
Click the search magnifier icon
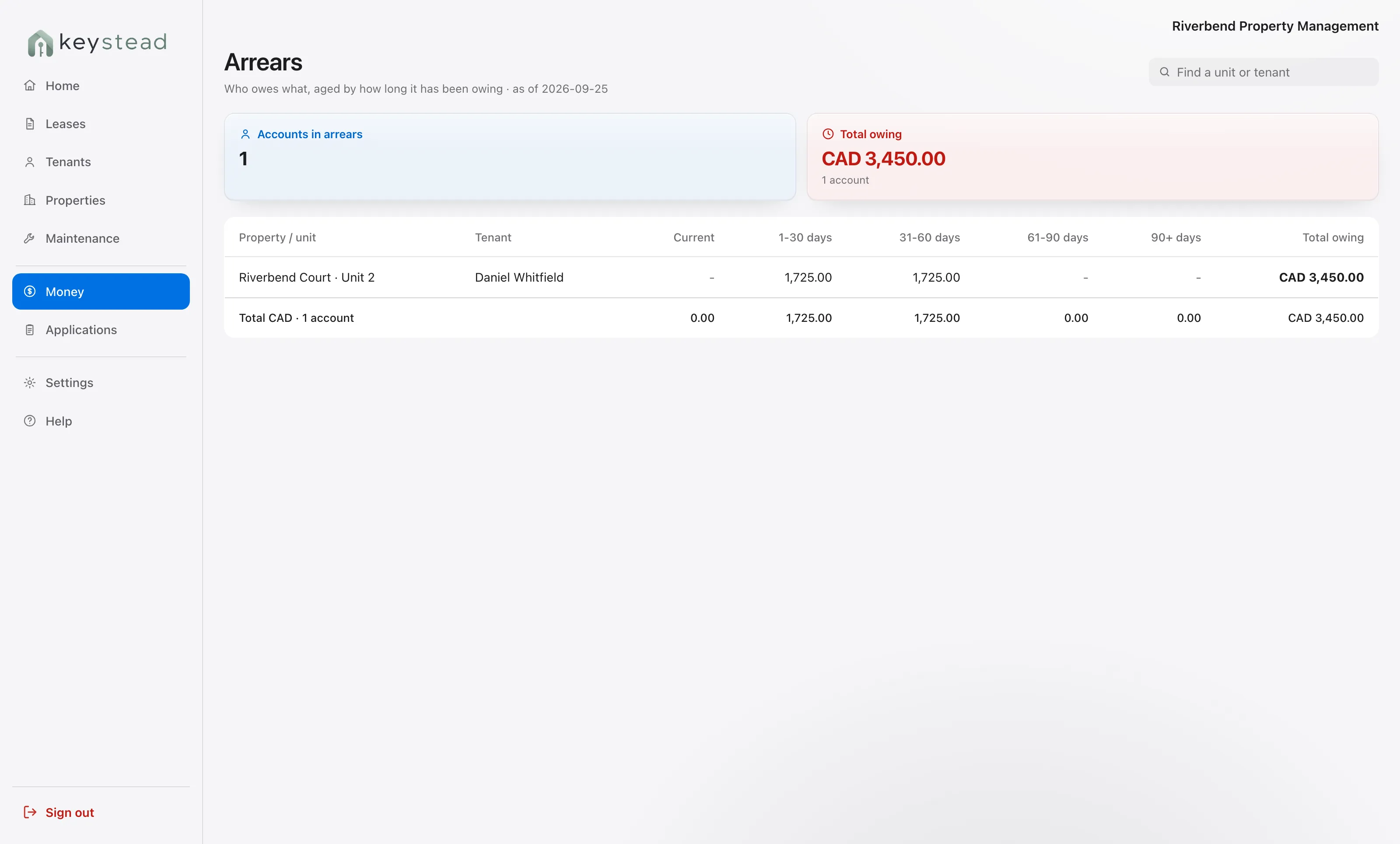1164,72
